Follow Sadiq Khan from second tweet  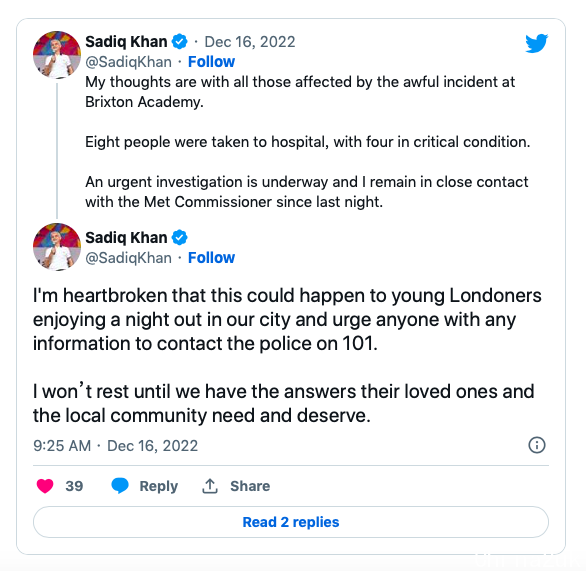point(211,258)
